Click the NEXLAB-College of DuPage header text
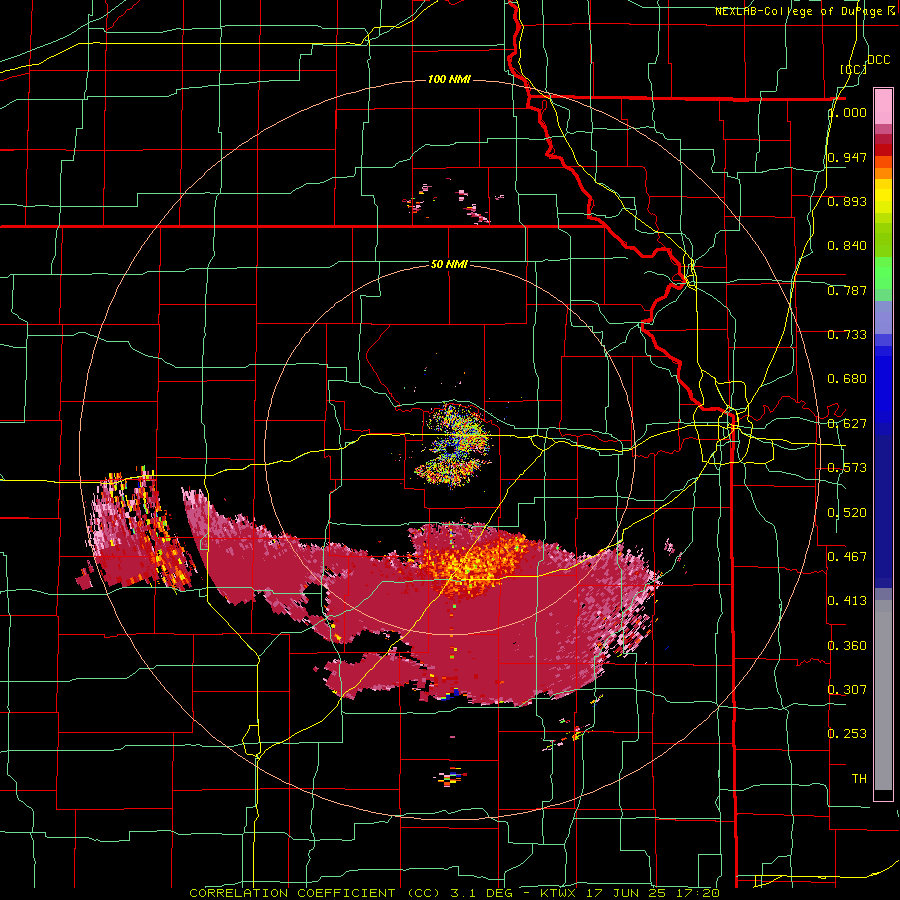Screen dimensions: 900x900 click(804, 11)
